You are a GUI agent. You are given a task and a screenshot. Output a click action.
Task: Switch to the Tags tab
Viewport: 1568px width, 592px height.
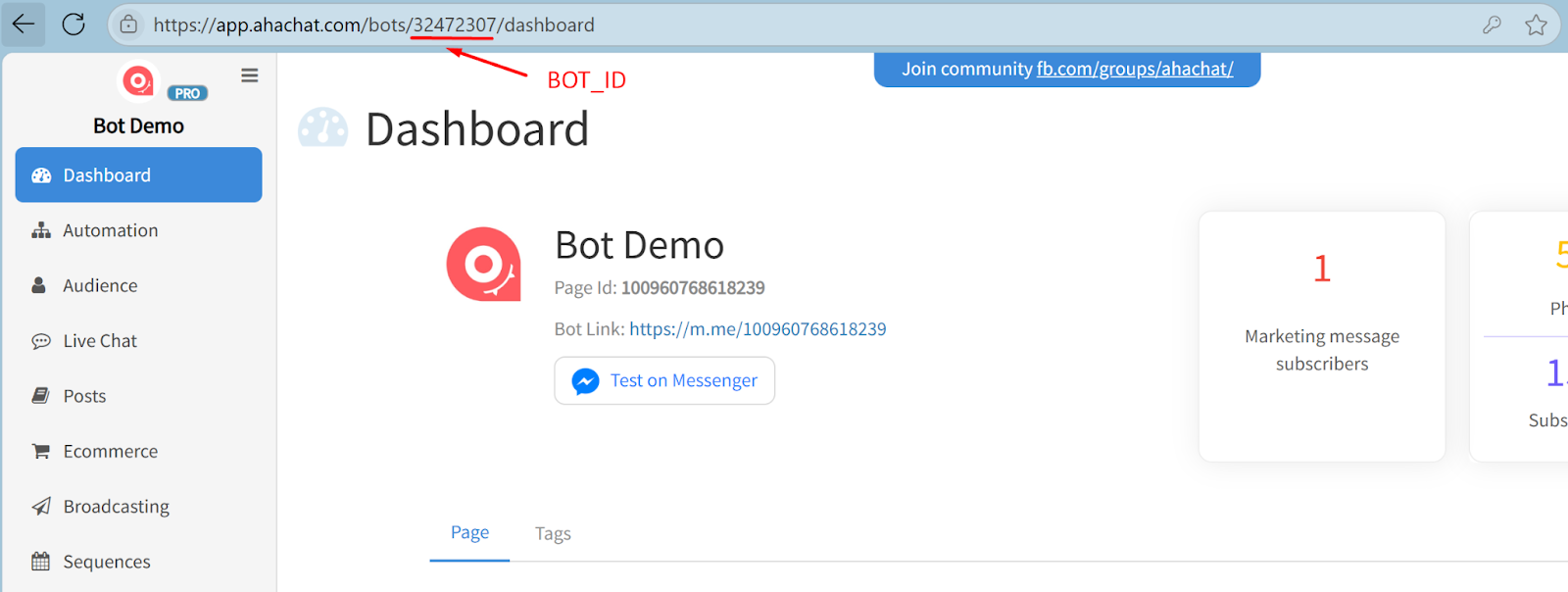[553, 534]
